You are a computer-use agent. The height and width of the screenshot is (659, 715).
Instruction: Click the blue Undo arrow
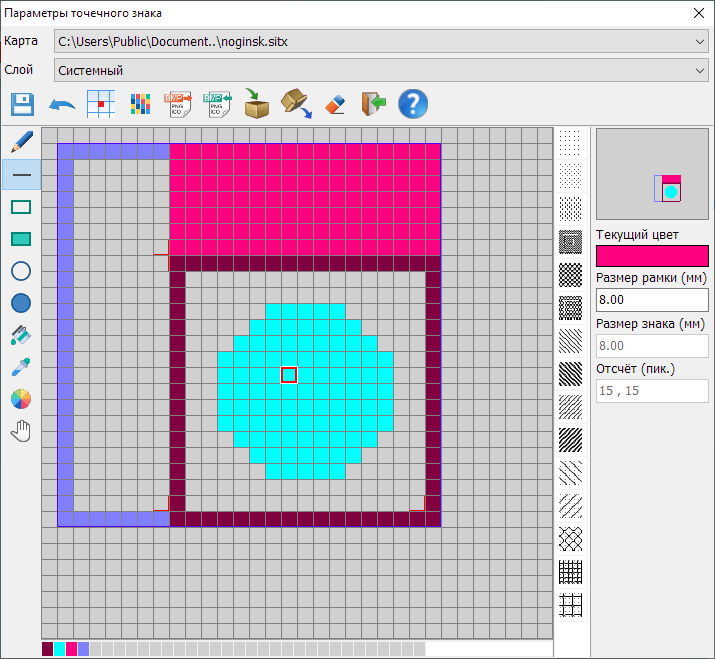click(62, 104)
